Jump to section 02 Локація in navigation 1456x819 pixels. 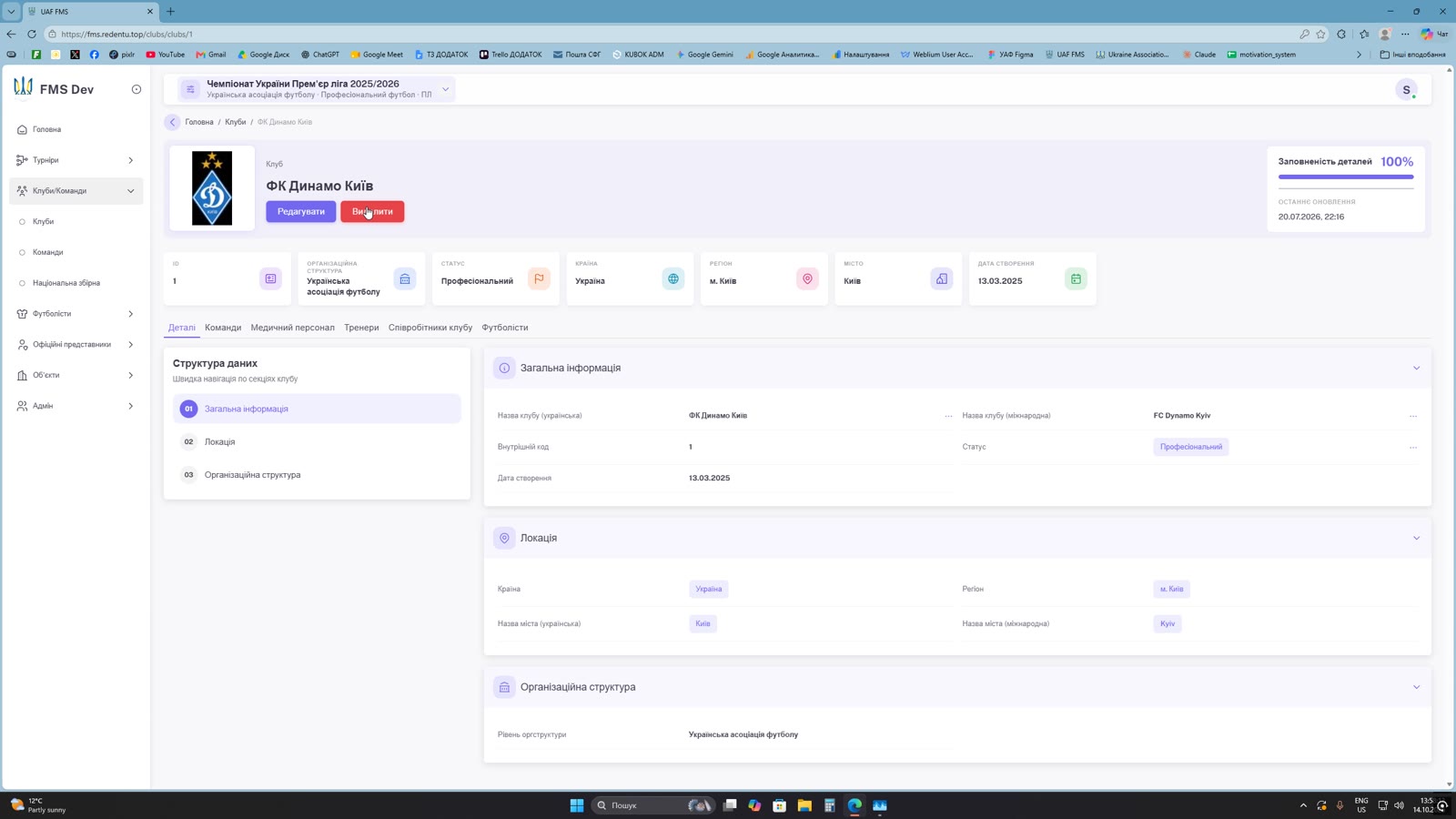[x=317, y=442]
